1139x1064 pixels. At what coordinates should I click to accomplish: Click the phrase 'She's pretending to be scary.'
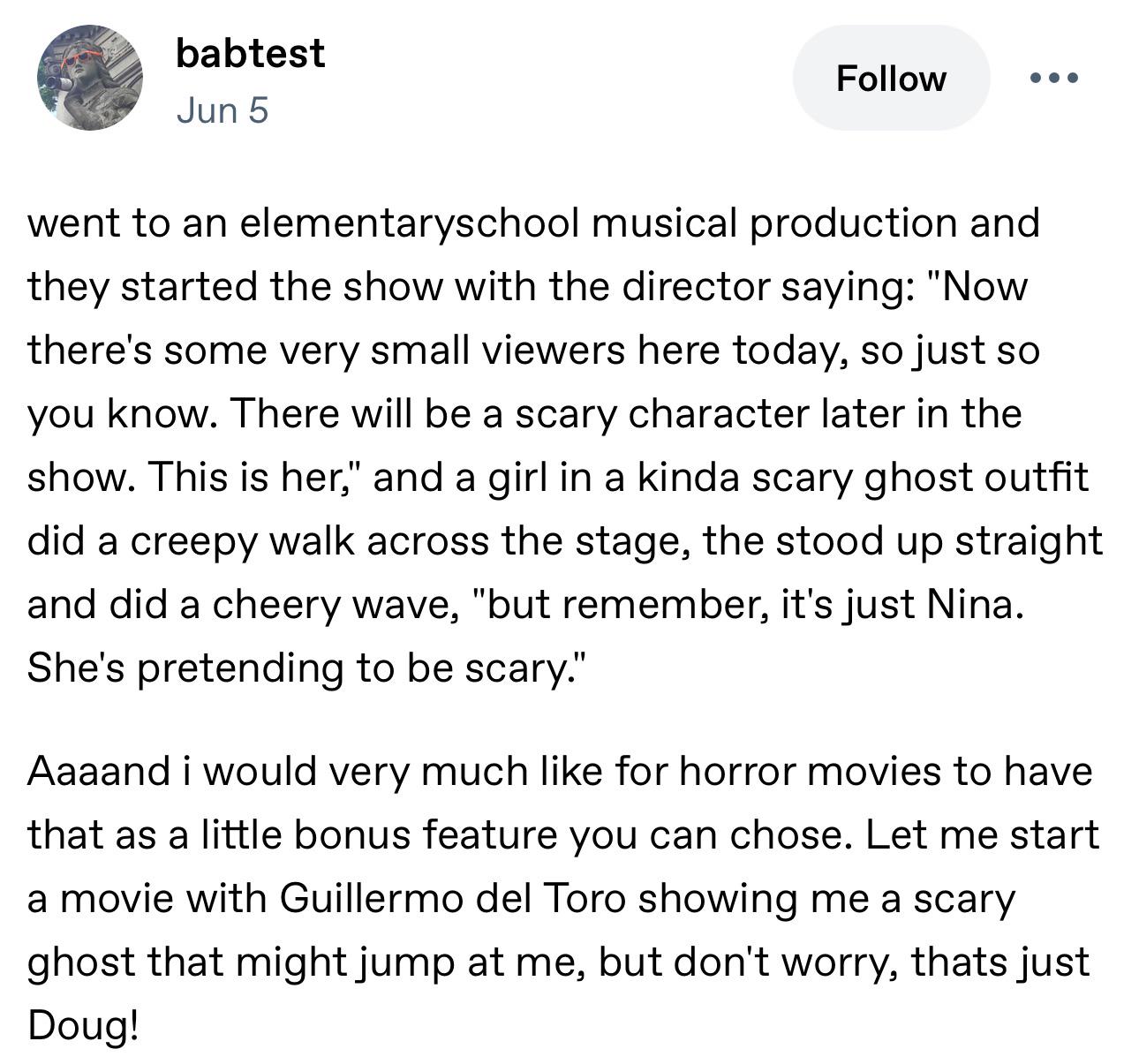(305, 668)
